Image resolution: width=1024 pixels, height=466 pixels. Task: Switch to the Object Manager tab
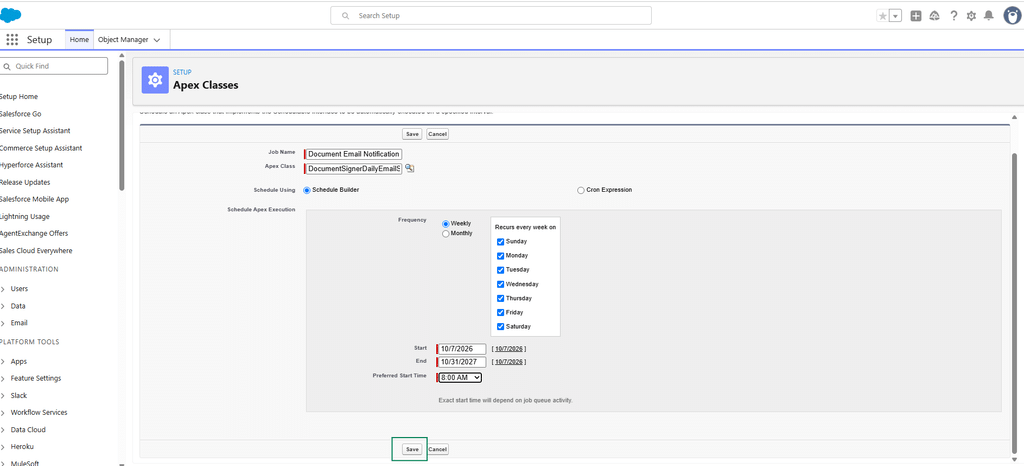(x=123, y=40)
